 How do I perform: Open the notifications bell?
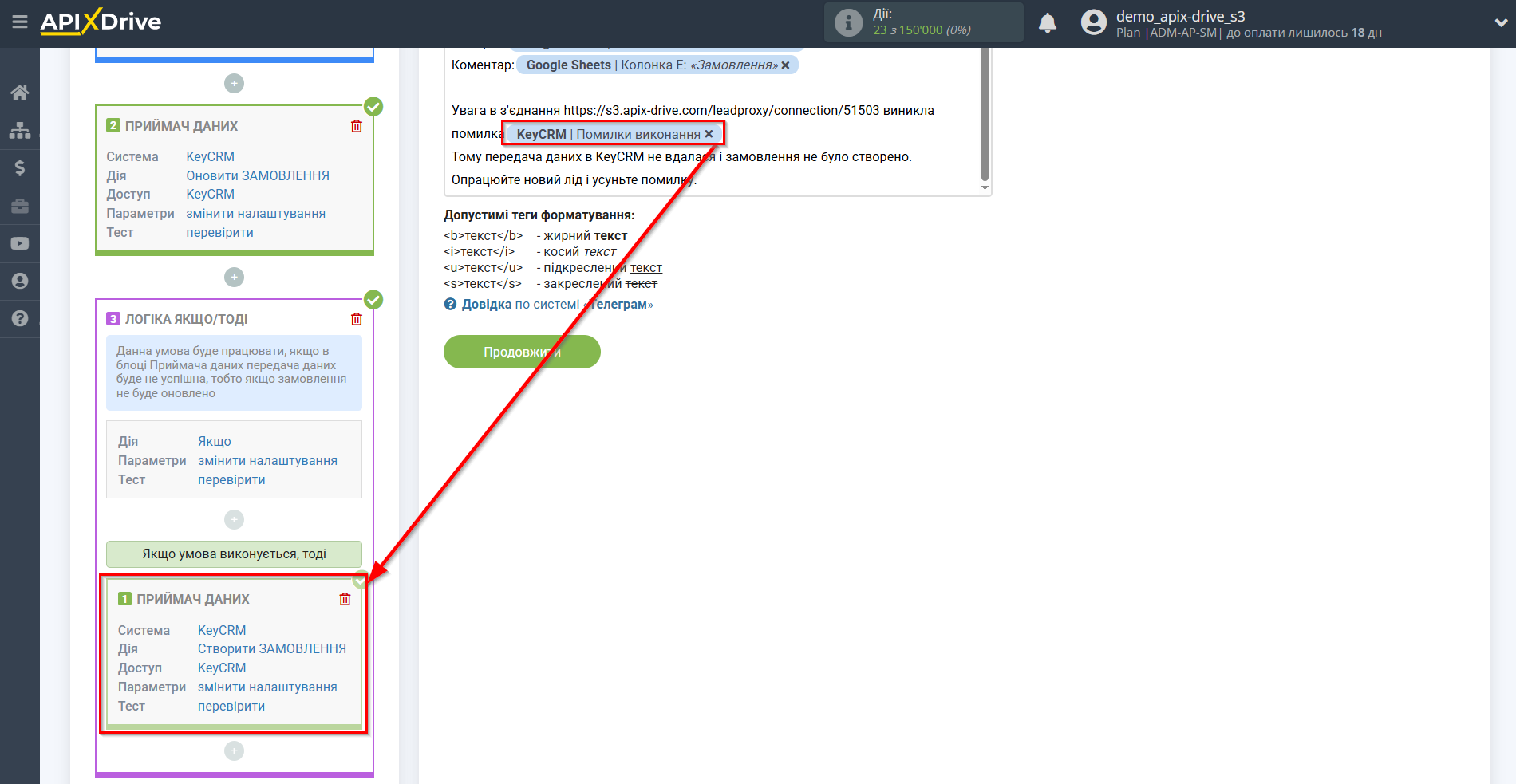coord(1048,23)
